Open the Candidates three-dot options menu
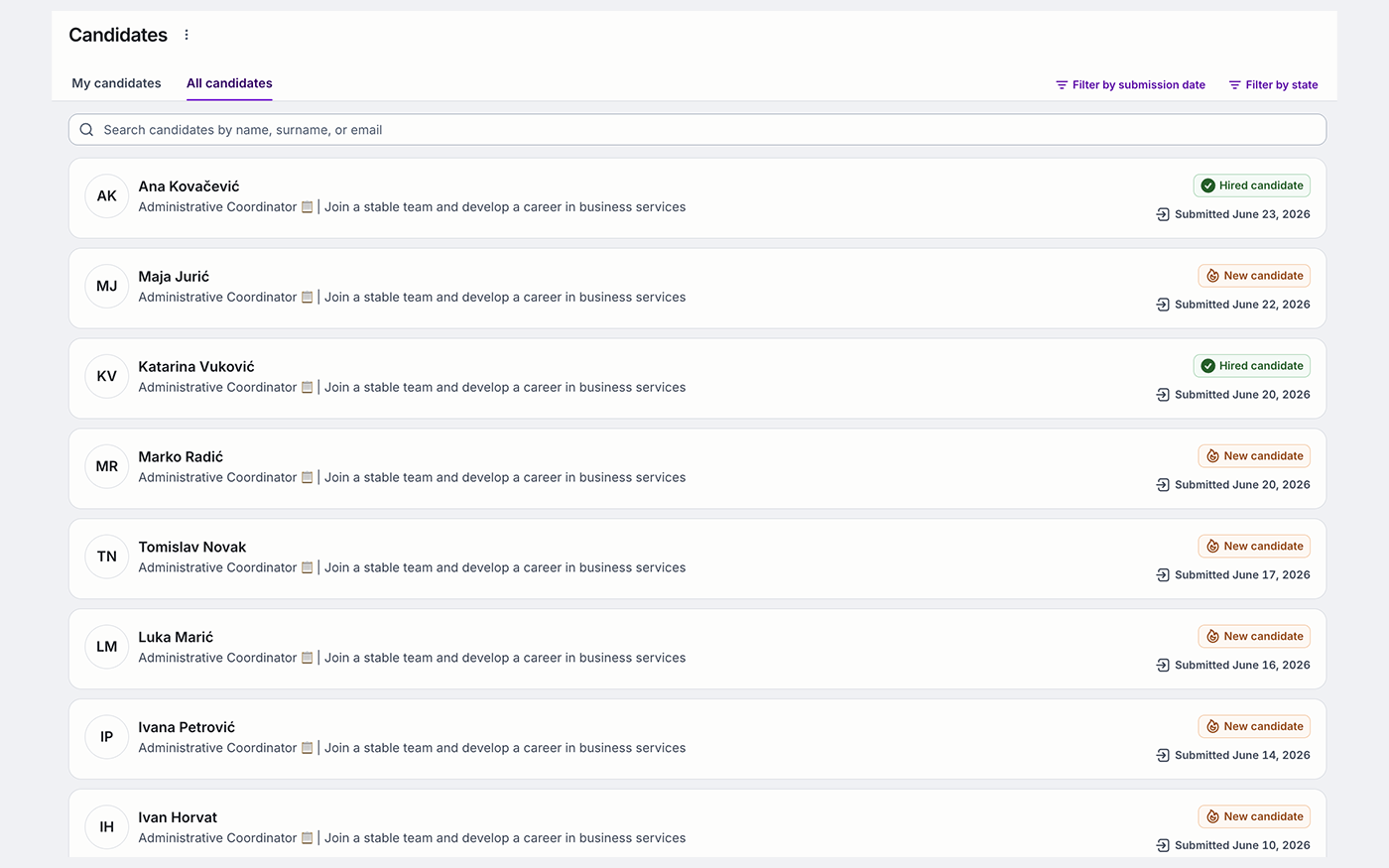 (187, 35)
